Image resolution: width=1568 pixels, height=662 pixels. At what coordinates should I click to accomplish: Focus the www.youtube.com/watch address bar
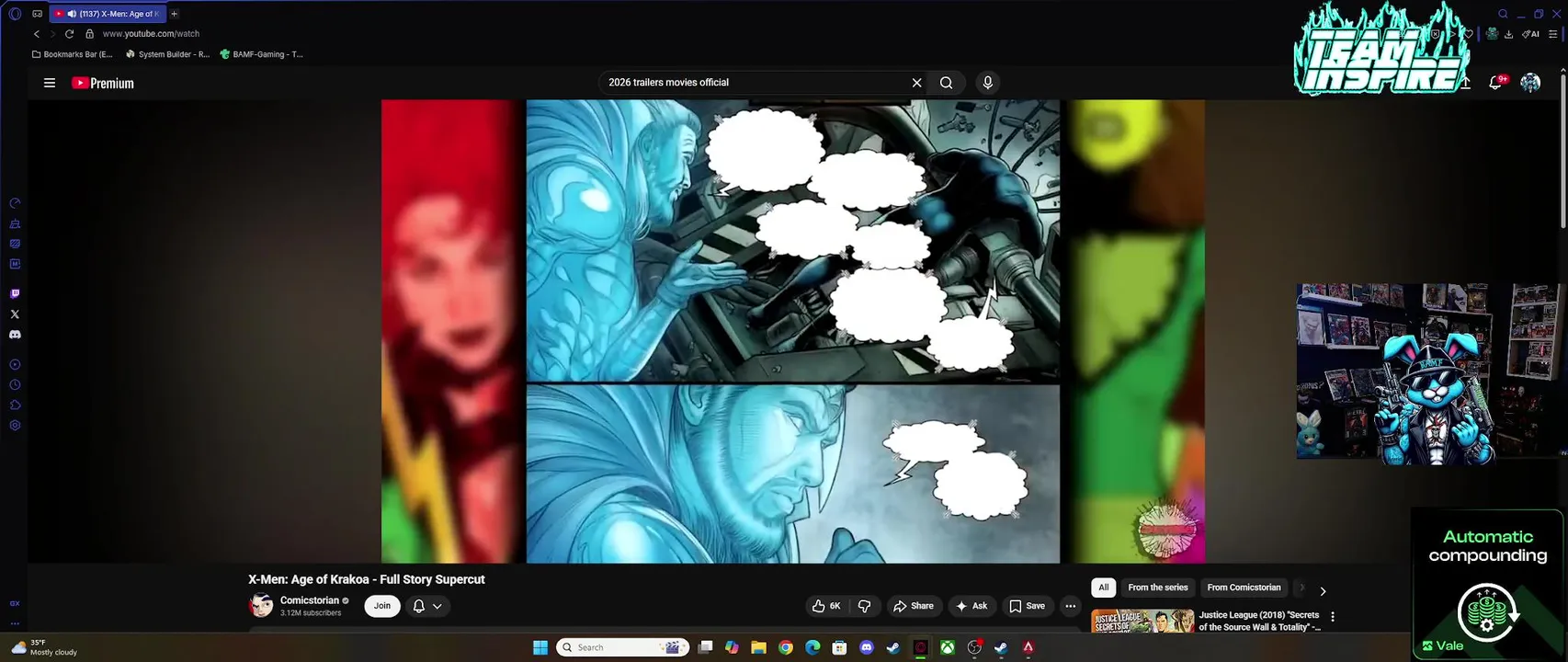tap(151, 34)
